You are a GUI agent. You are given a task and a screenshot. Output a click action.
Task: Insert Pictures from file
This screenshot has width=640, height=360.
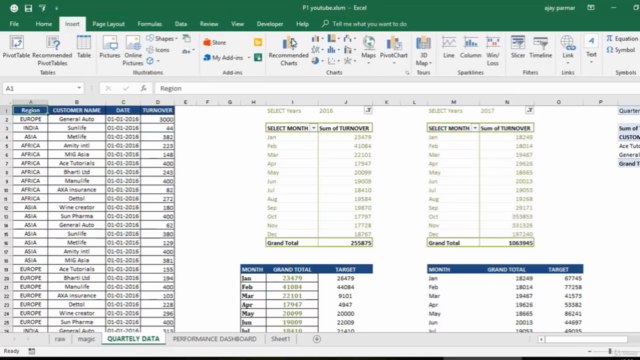[x=110, y=47]
